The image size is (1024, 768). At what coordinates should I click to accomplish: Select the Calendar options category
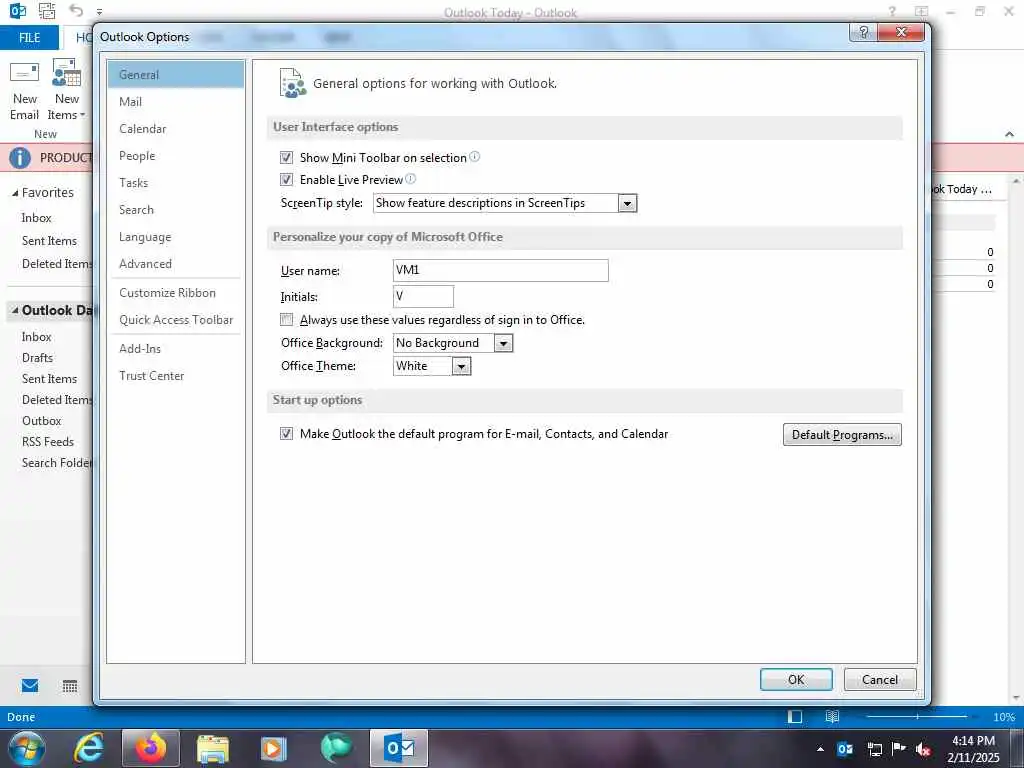176,129
